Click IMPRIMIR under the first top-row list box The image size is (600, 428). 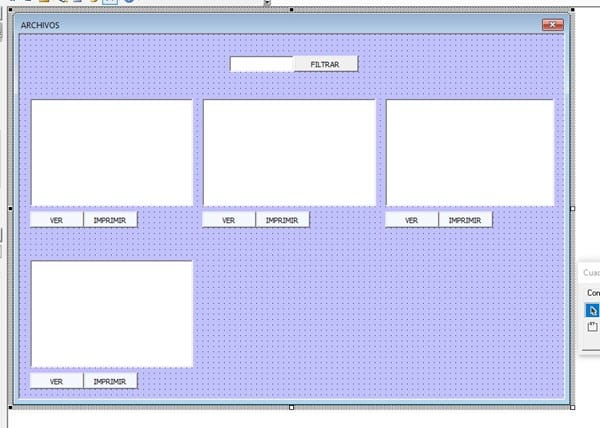tap(110, 220)
